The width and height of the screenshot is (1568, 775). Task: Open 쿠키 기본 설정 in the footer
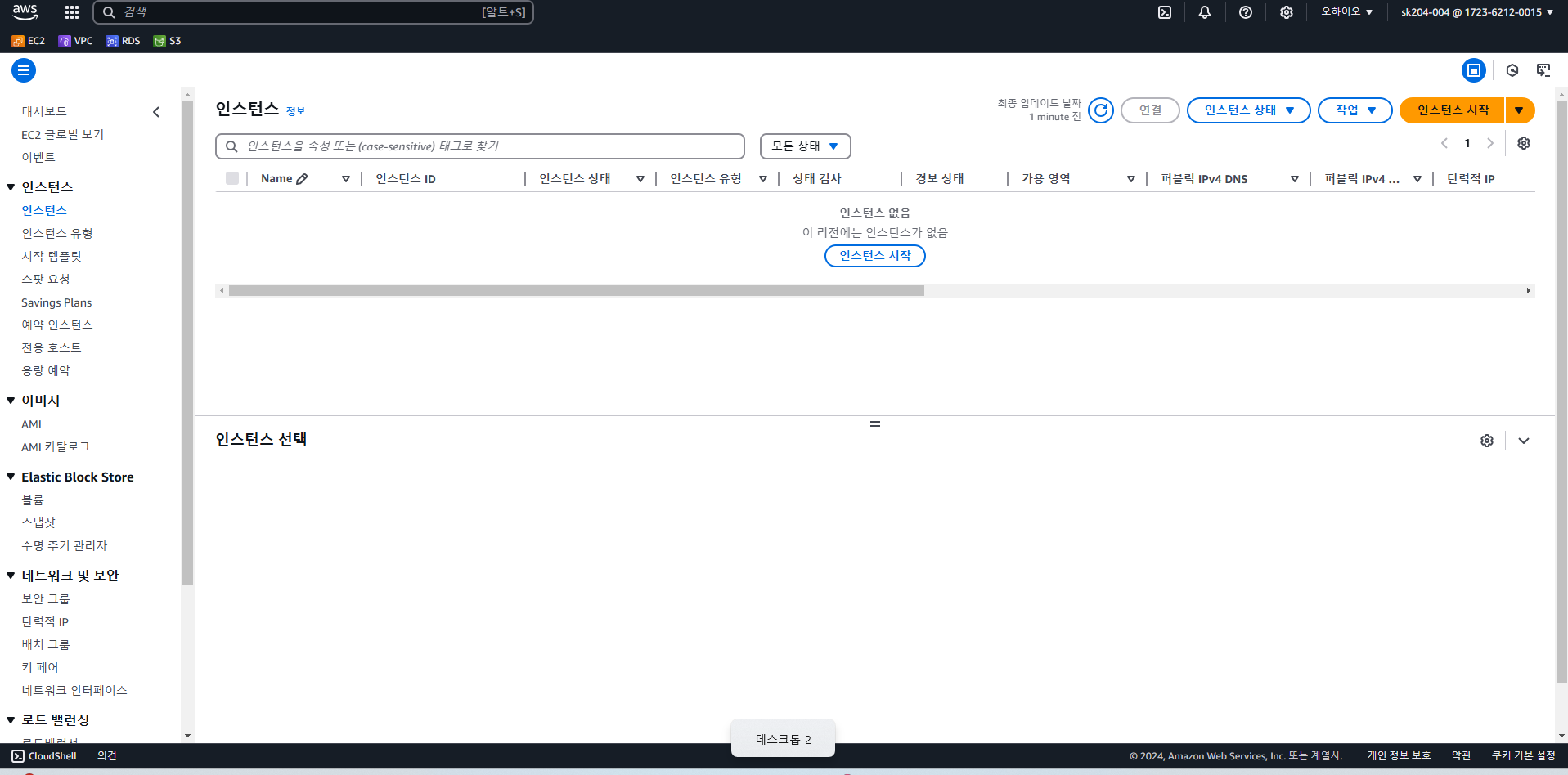coord(1524,756)
